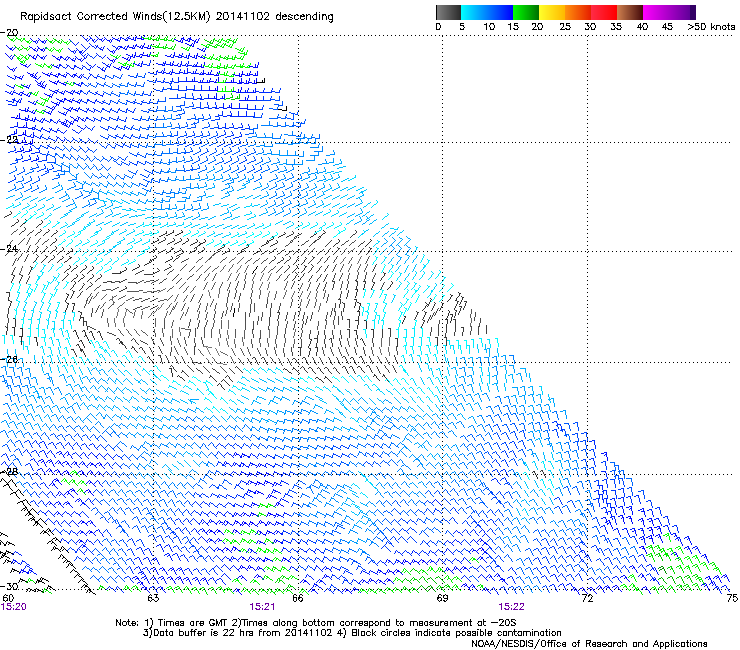Image resolution: width=740 pixels, height=650 pixels.
Task: Click the note line 'Times are GMT'
Action: coord(190,623)
